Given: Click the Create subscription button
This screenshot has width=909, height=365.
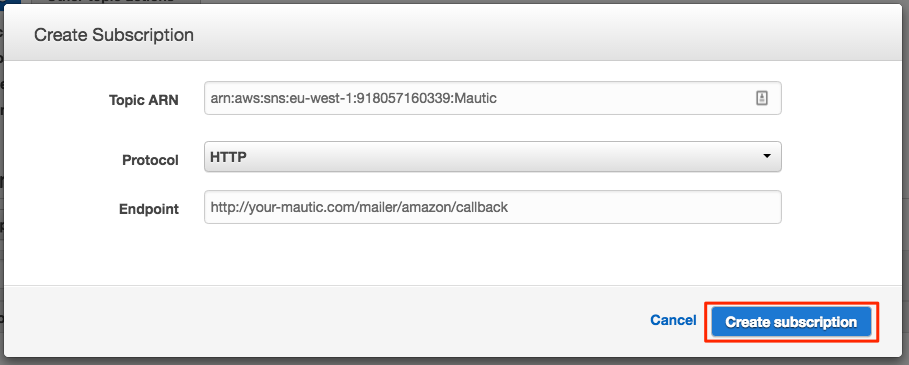Looking at the screenshot, I should point(791,322).
